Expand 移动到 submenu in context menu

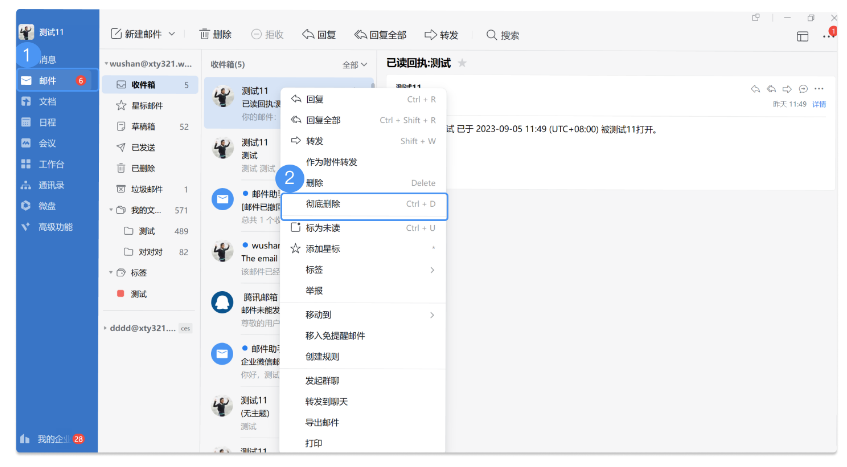click(x=363, y=315)
